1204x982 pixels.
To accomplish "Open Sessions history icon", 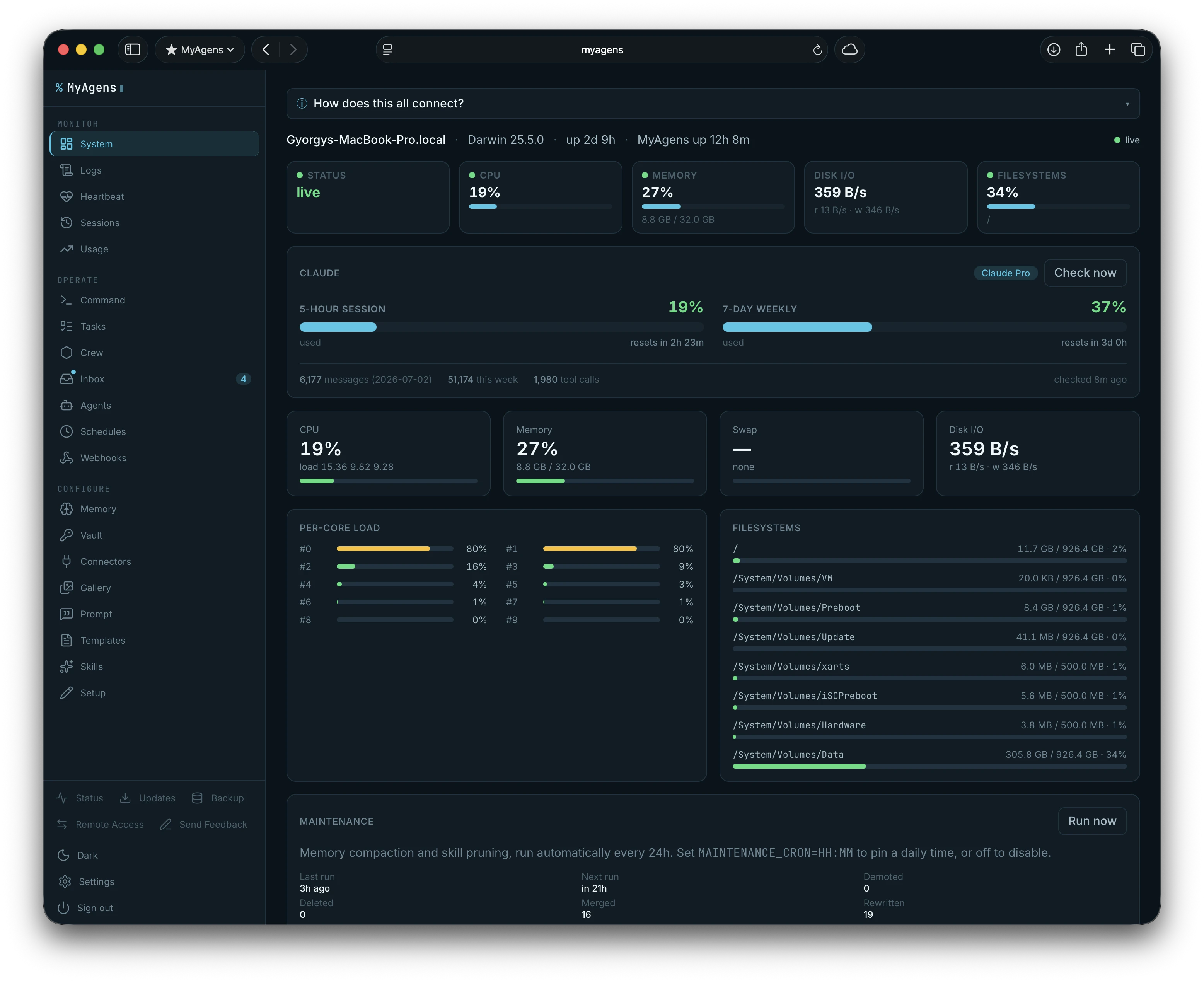I will click(x=66, y=222).
